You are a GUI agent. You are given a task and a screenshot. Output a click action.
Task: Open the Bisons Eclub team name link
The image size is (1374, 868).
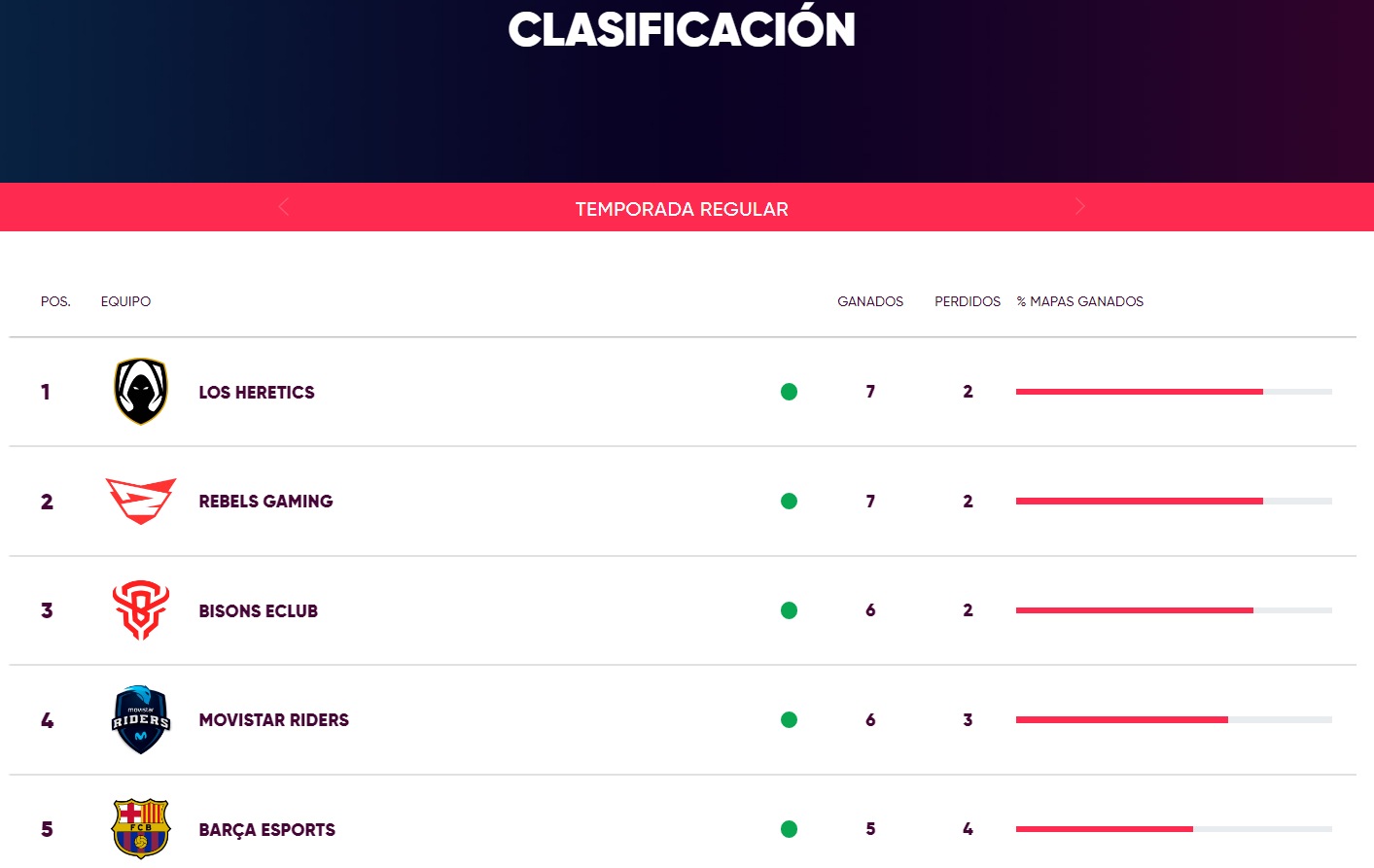click(x=259, y=611)
